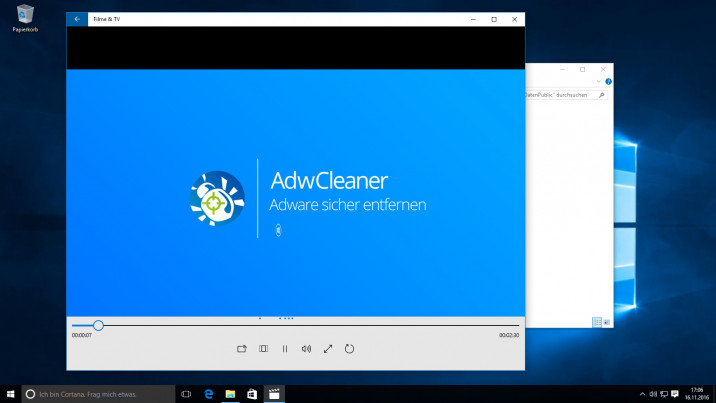Screen dimensions: 716x403
Task: Open the Store from the taskbar
Action: coord(252,394)
